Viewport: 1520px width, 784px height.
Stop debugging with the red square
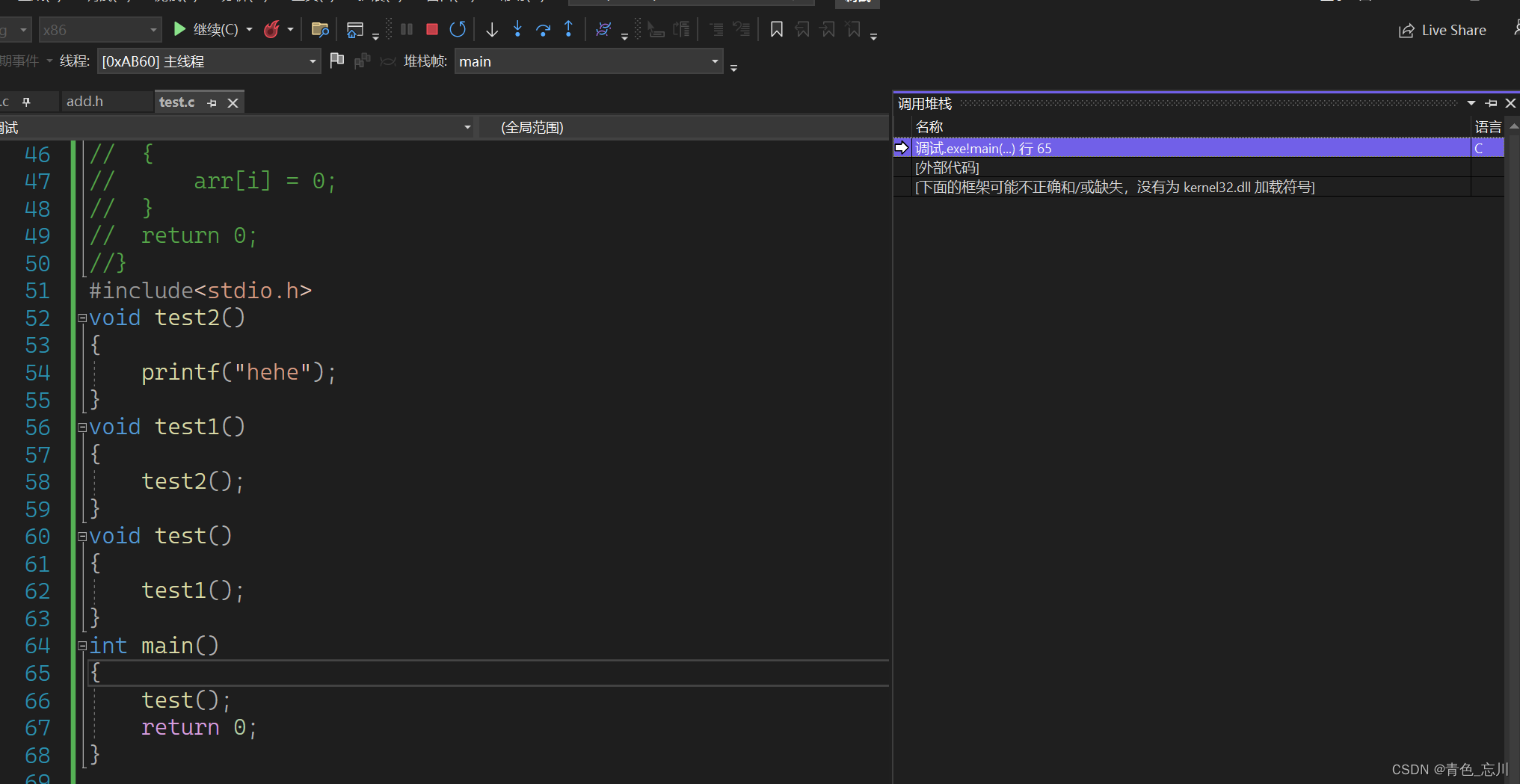[x=431, y=29]
